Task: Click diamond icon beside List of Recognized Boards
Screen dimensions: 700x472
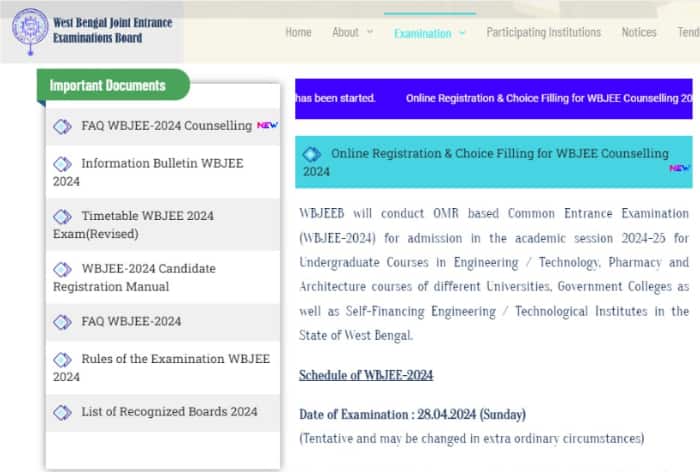Action: tap(63, 412)
